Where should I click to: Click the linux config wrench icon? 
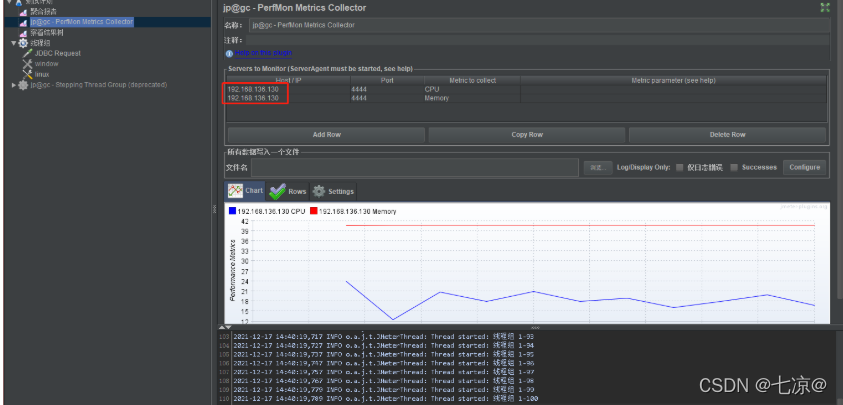click(x=27, y=74)
